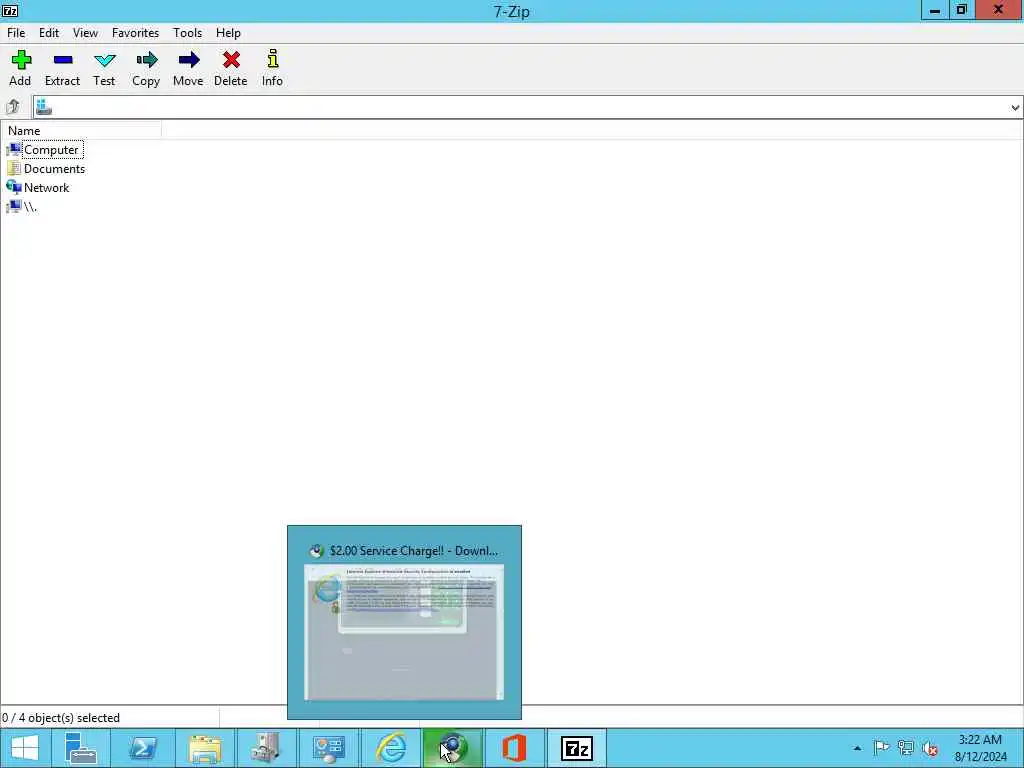Launch PowerShell from the taskbar

(143, 748)
